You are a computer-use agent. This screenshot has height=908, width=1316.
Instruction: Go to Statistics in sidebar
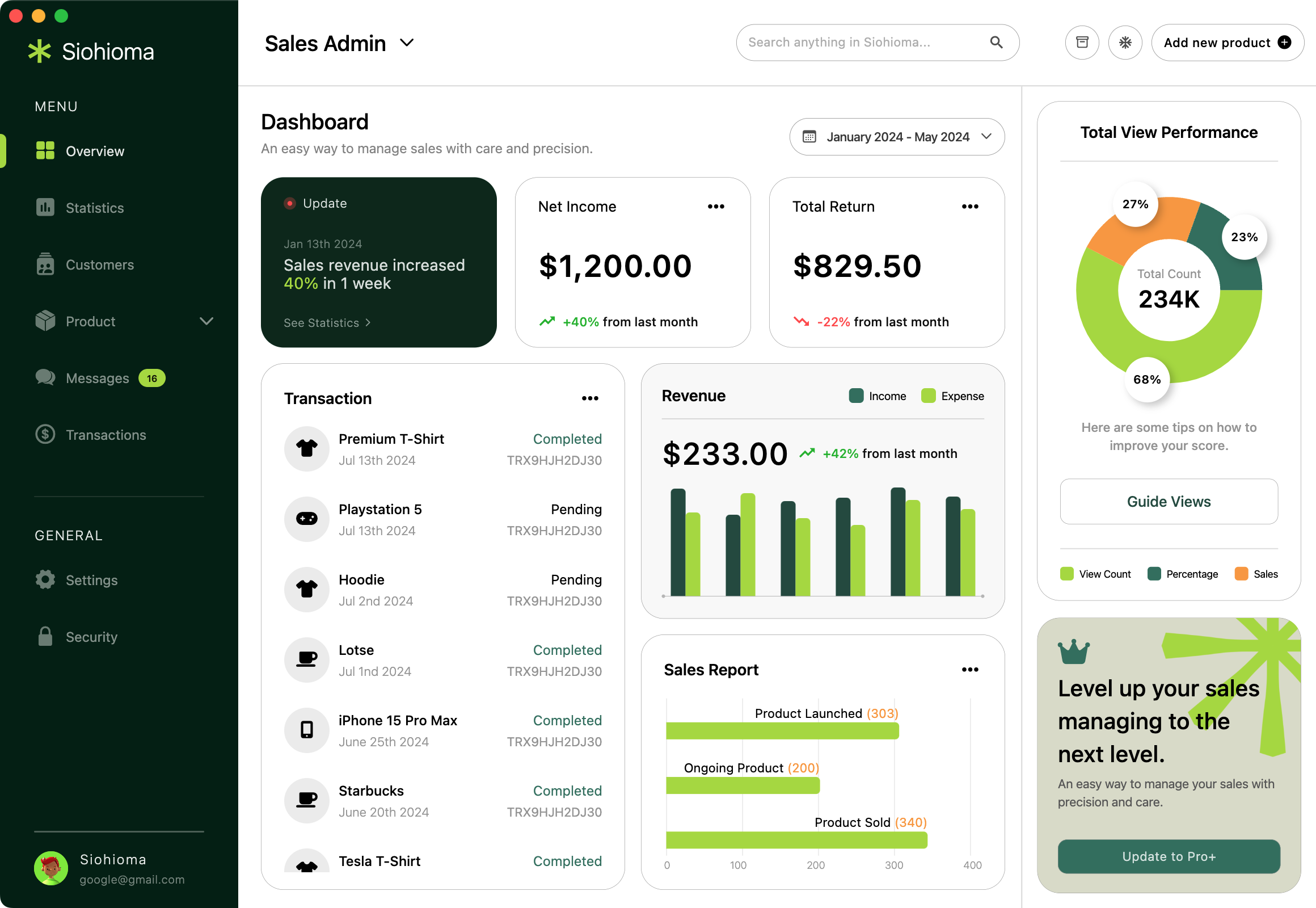[94, 208]
